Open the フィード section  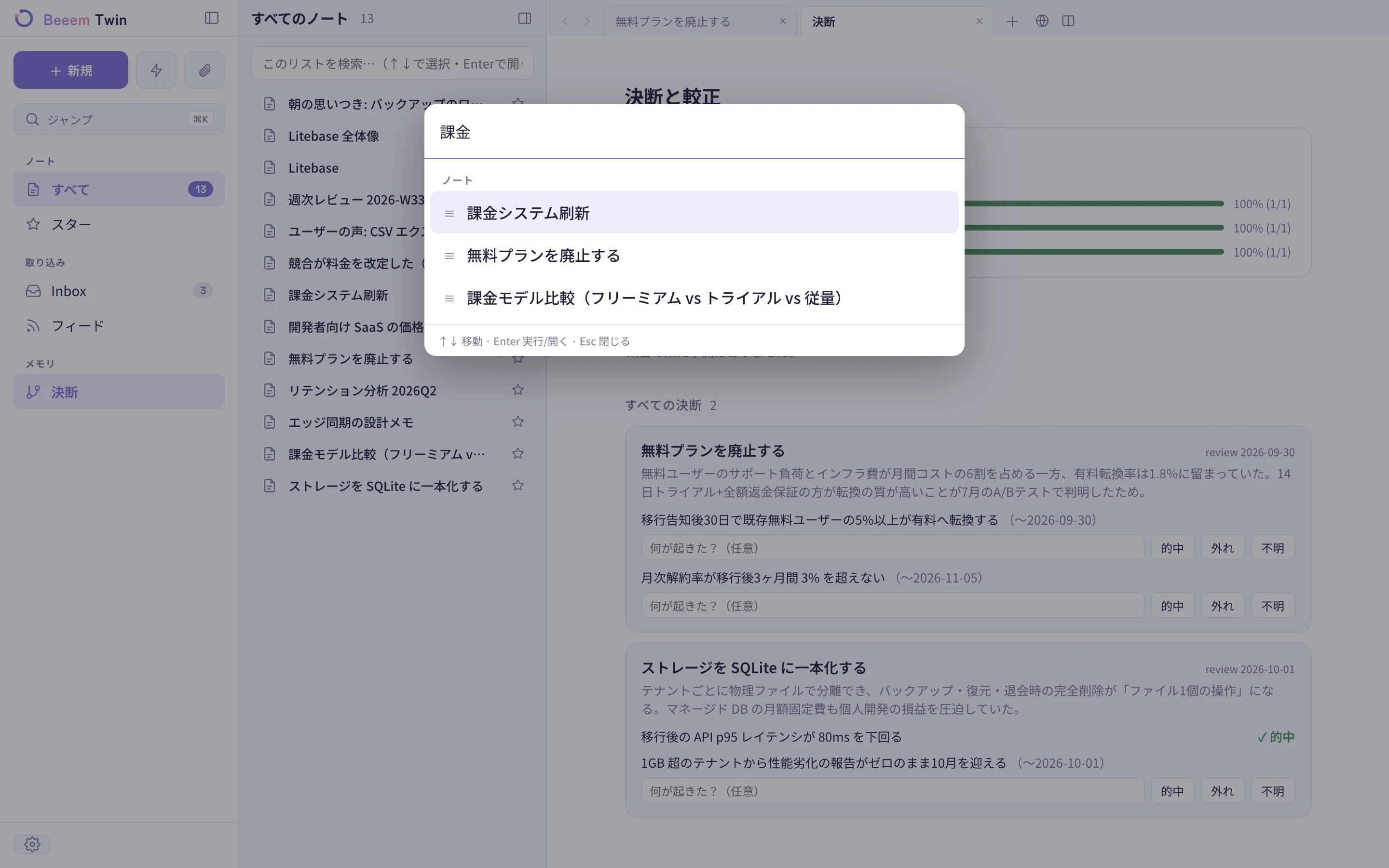(x=119, y=325)
